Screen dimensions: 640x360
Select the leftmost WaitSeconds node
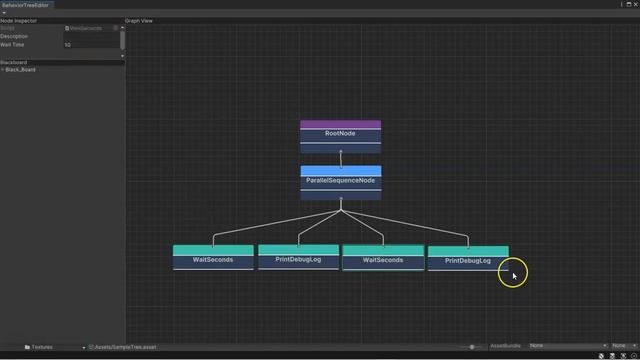click(x=213, y=257)
